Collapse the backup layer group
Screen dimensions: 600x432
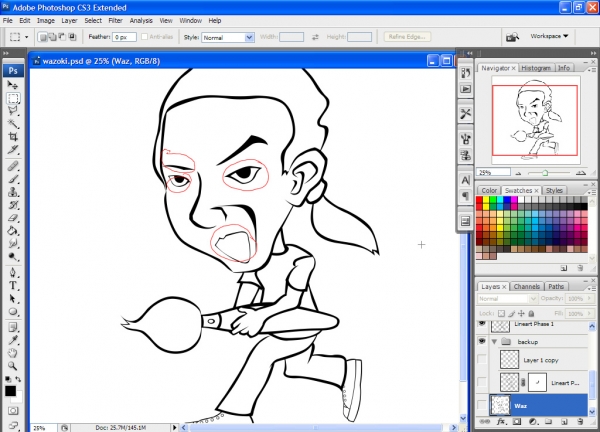click(x=494, y=341)
